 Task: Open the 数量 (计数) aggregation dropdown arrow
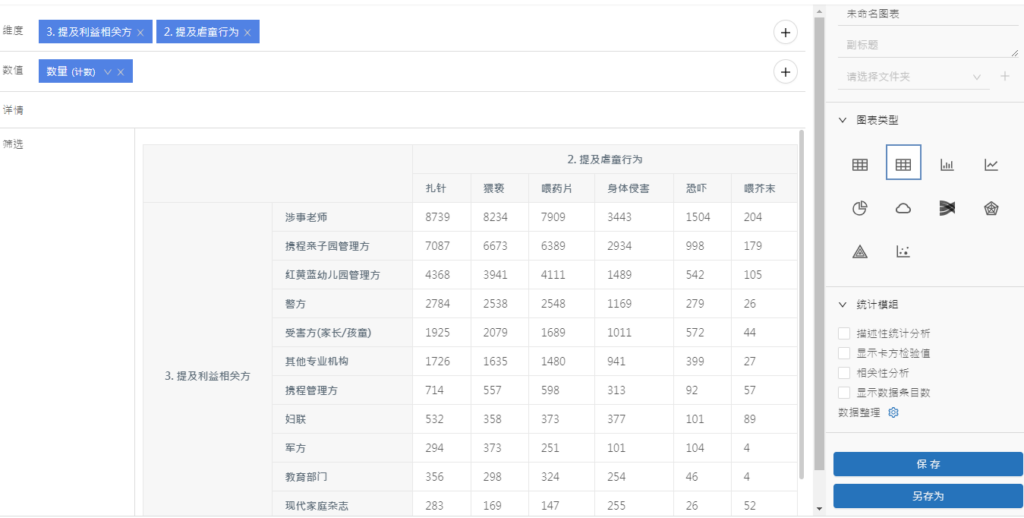click(x=107, y=72)
